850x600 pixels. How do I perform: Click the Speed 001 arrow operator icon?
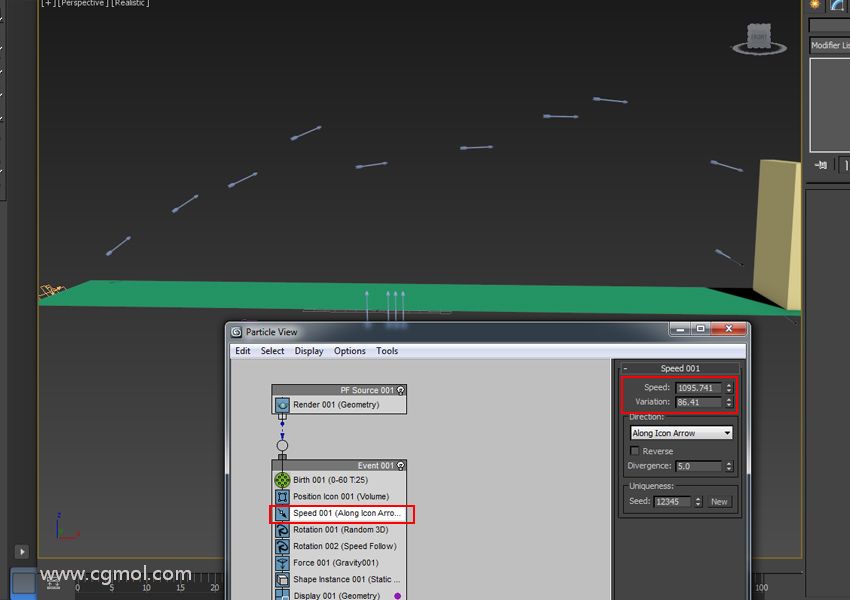coord(282,513)
